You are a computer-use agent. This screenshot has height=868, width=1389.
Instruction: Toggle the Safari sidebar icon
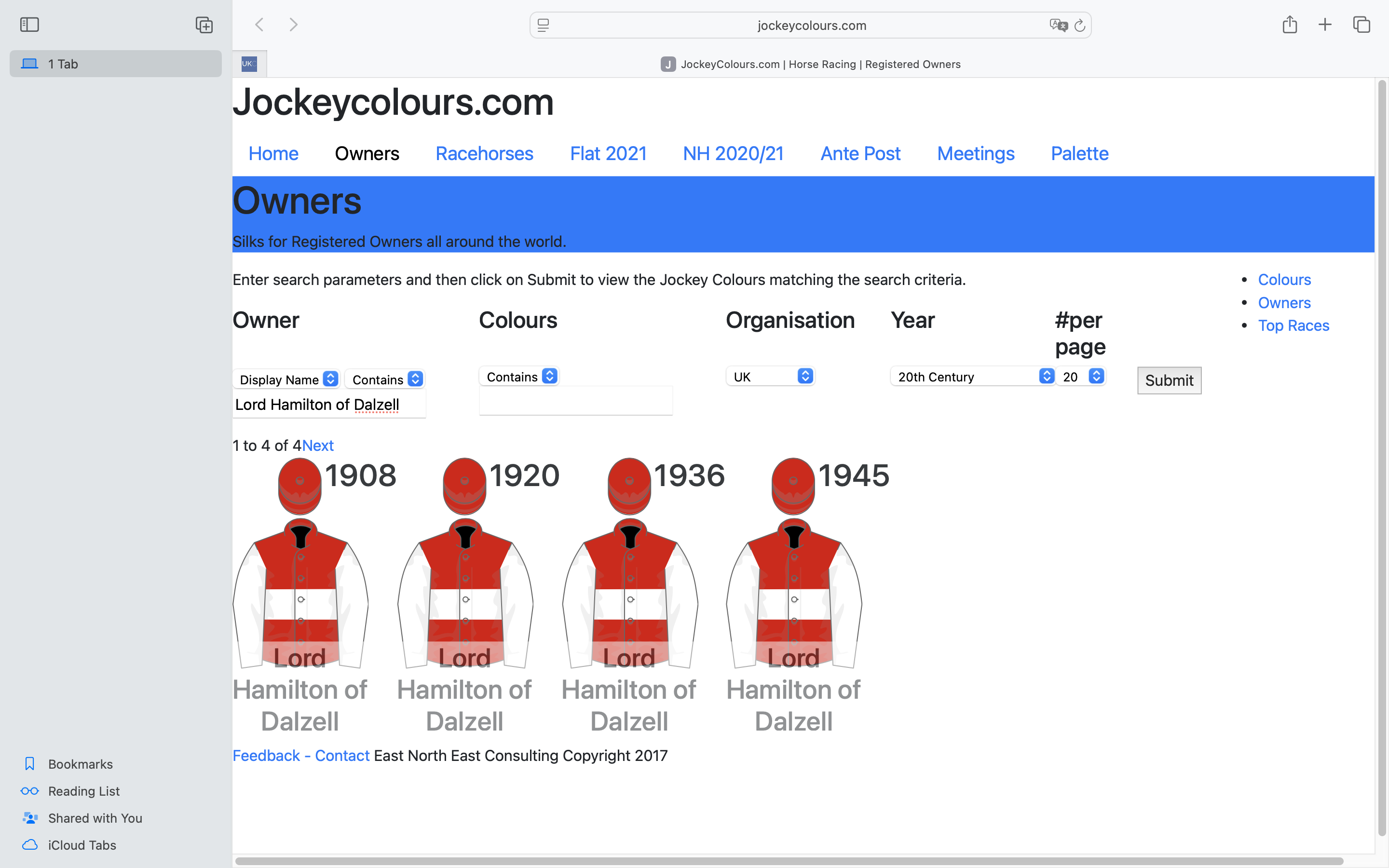point(29,25)
